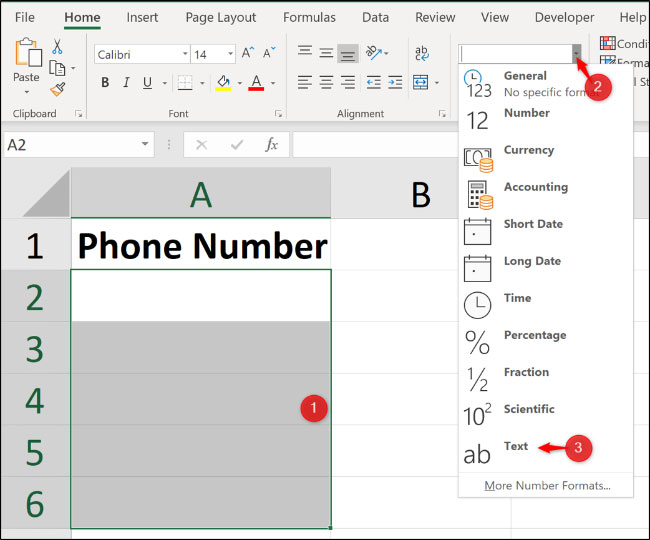Apply cell borders icon
Viewport: 650px width, 540px height.
[185, 82]
